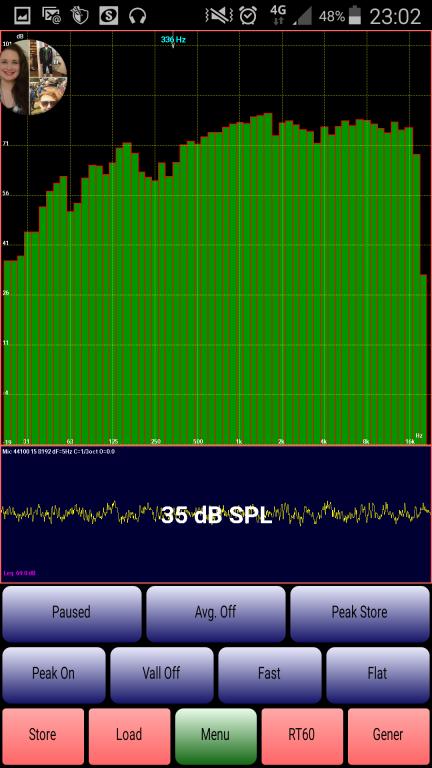Screen dimensions: 432x768
Task: Toggle the Vall Off button
Action: tap(162, 674)
